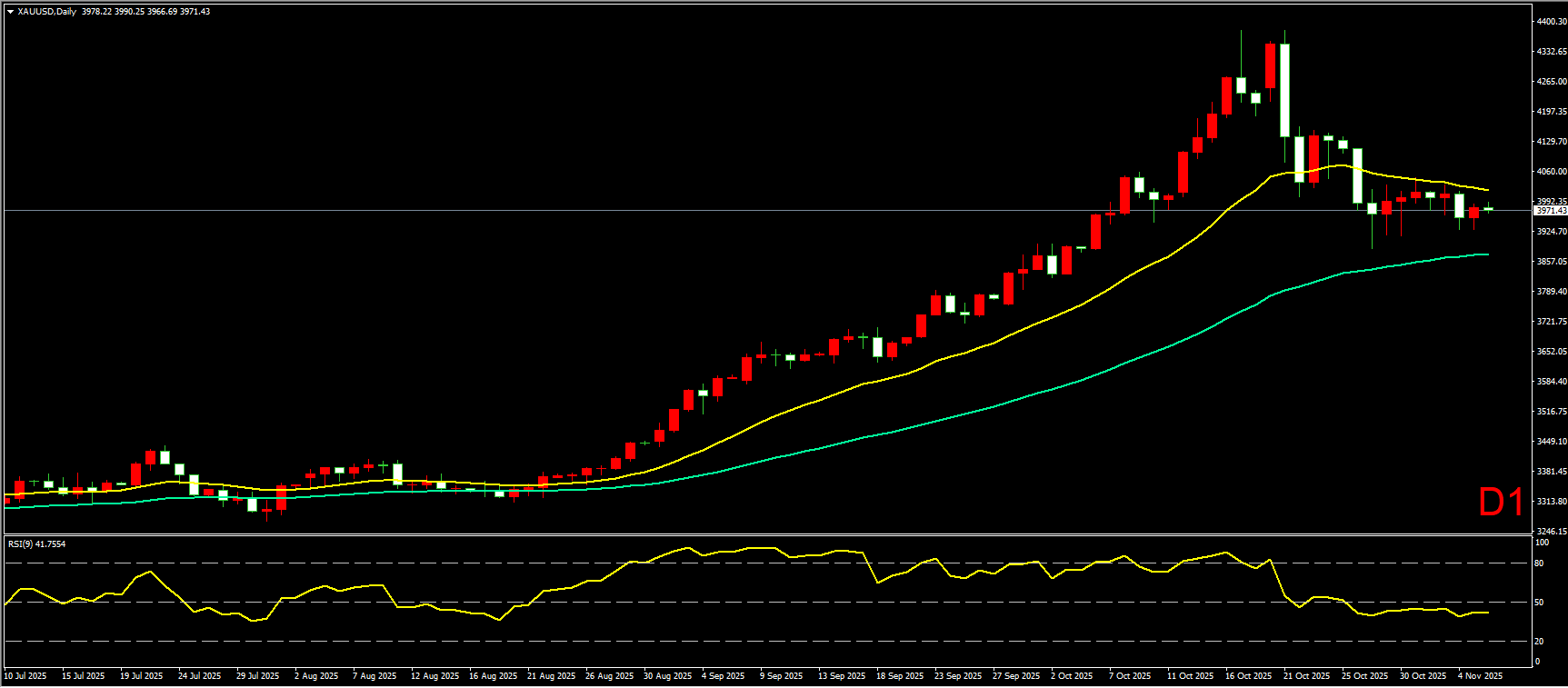Select the 4 Nov 2025 date label
This screenshot has width=1568, height=688.
(x=1480, y=676)
